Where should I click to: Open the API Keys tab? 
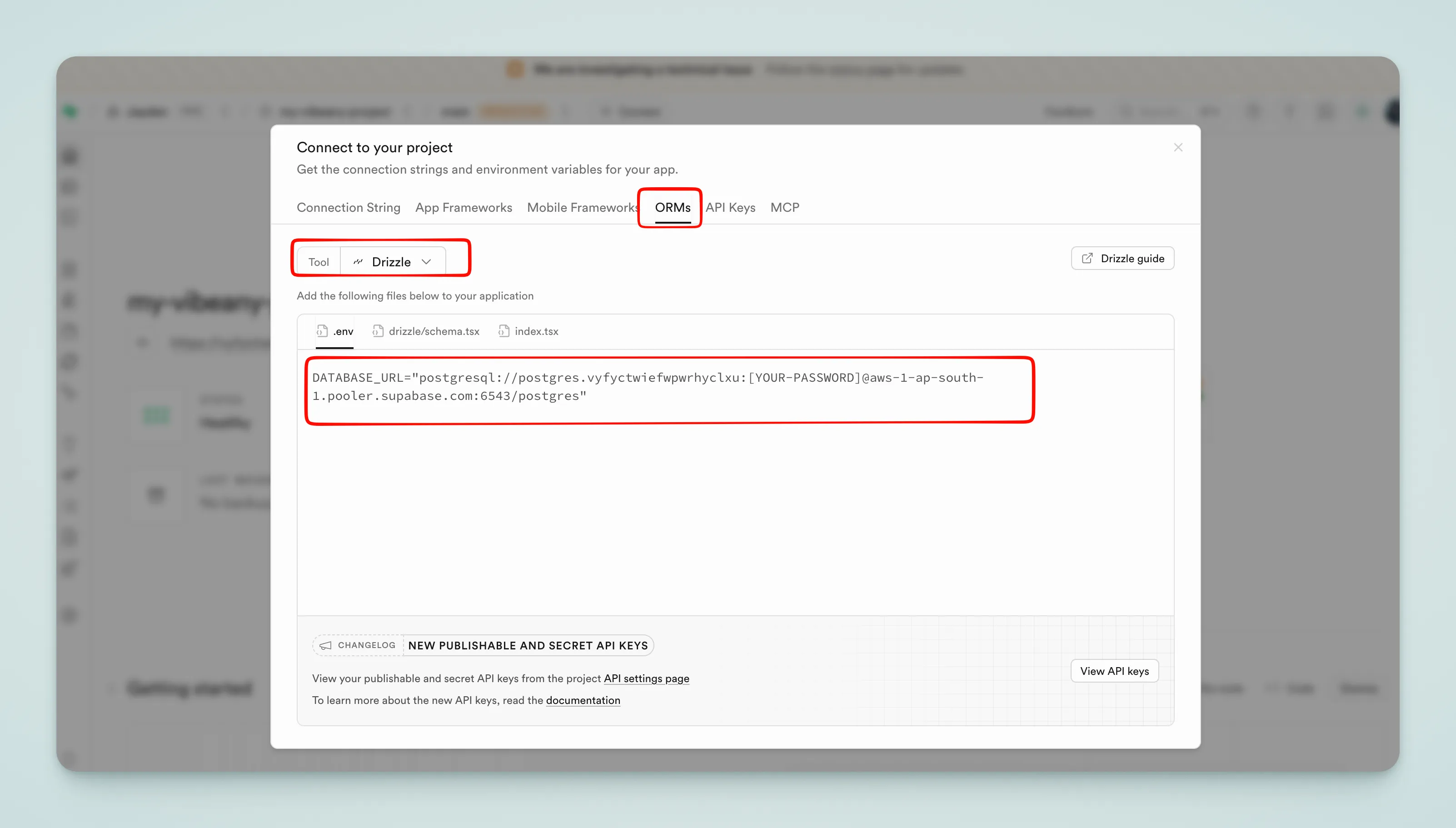730,208
